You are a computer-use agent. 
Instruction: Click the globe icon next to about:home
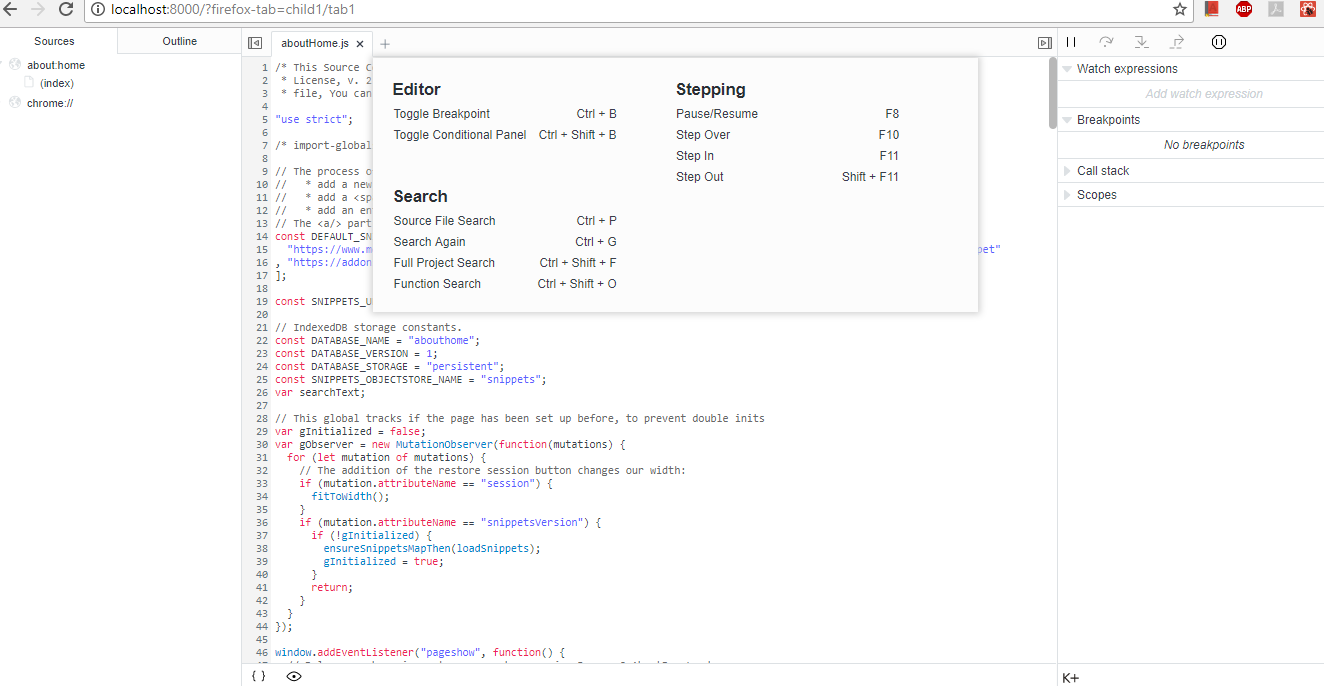[15, 65]
